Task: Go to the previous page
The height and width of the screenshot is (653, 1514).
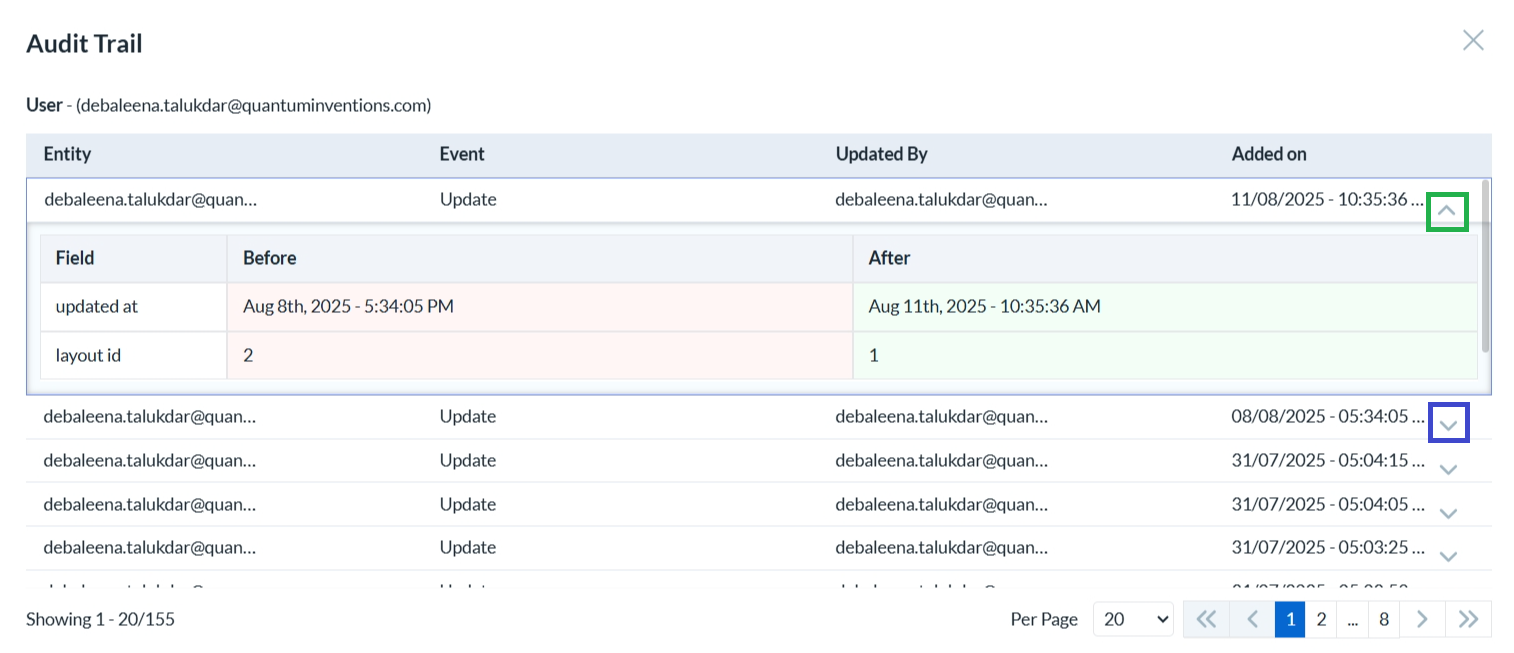Action: [1250, 619]
